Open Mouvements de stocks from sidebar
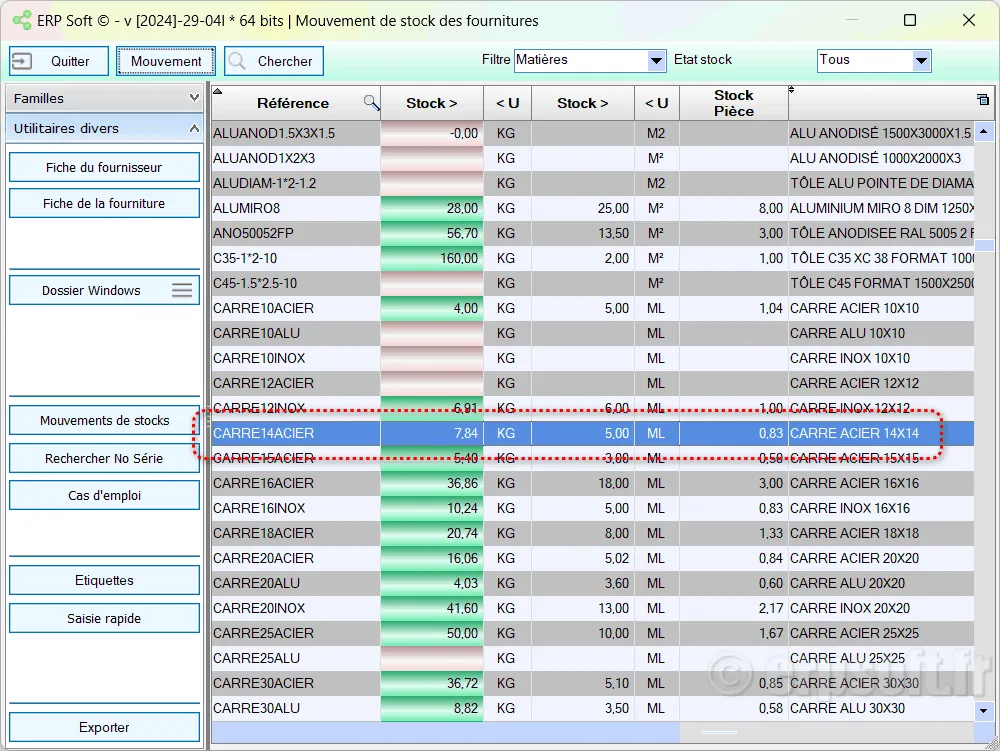This screenshot has width=1000, height=751. click(104, 421)
